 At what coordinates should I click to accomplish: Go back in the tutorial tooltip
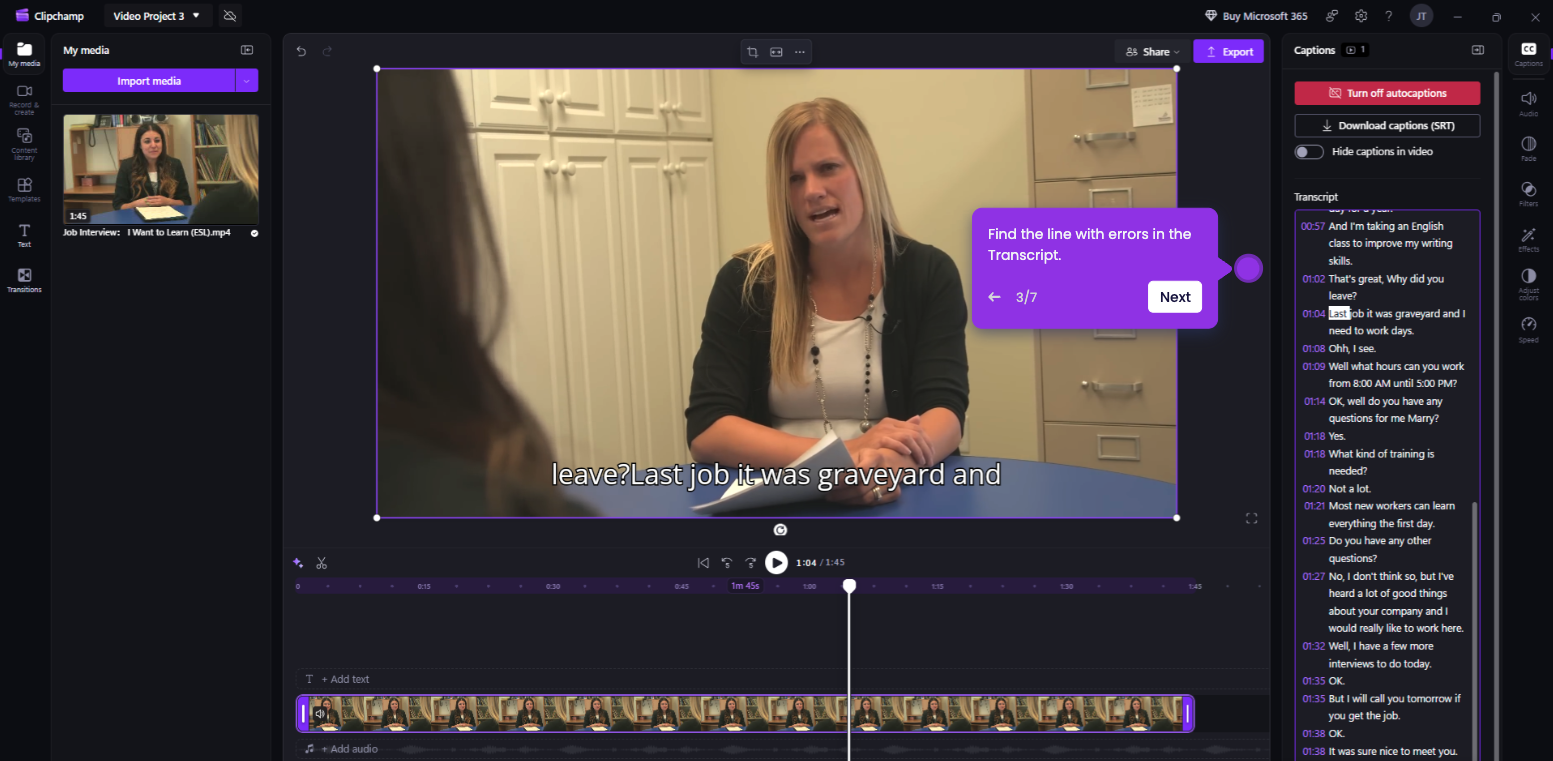click(995, 297)
